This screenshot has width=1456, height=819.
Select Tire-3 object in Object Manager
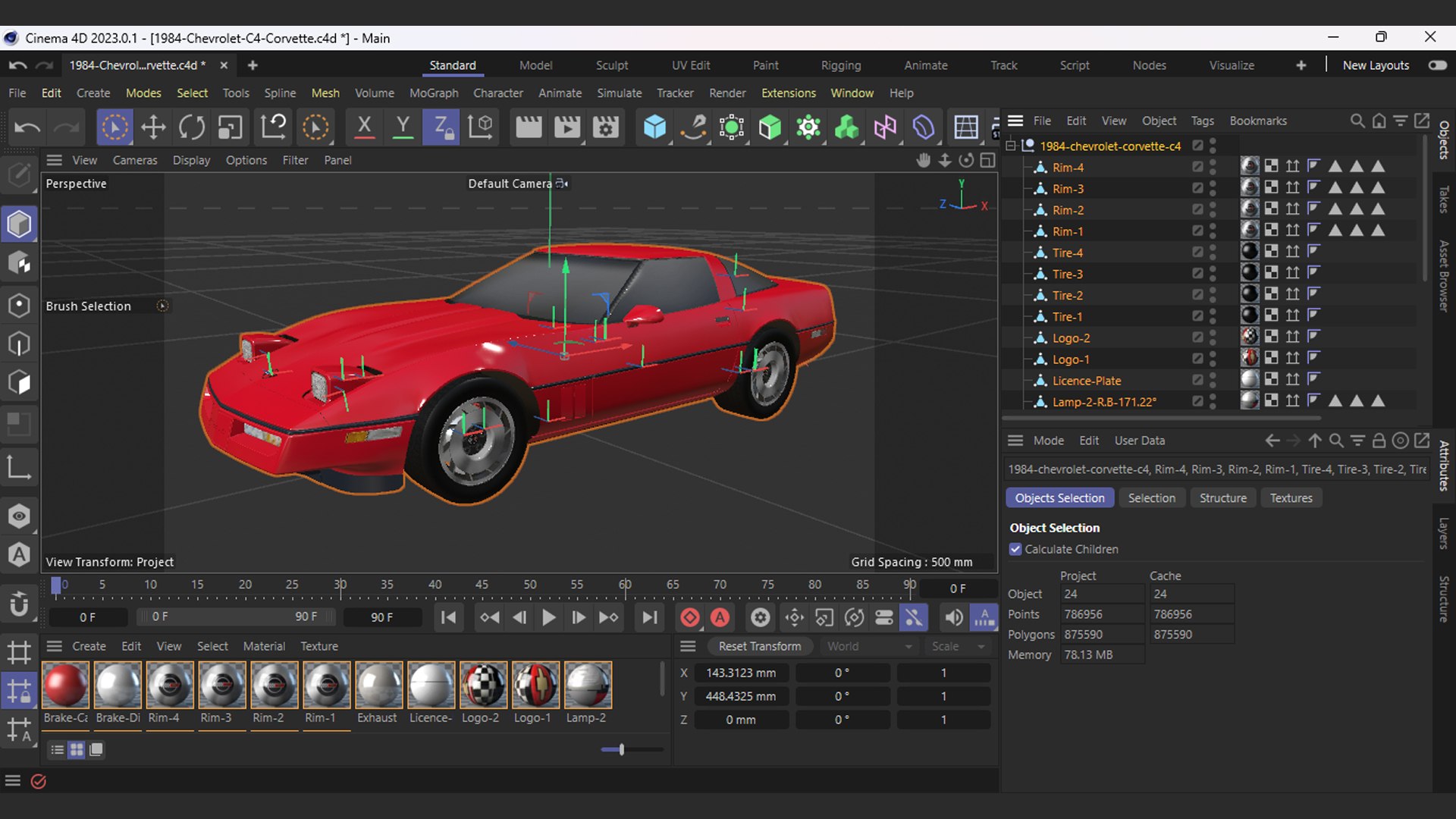1067,274
